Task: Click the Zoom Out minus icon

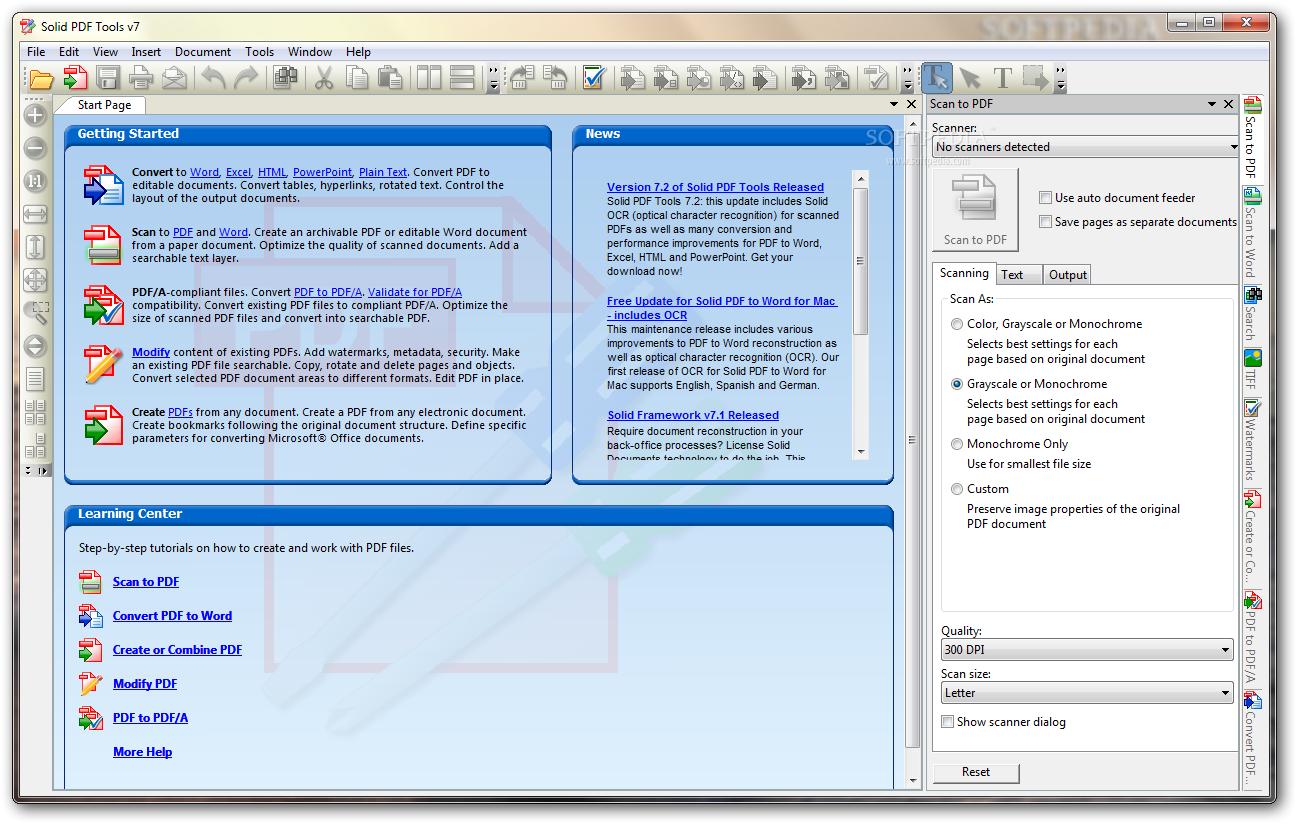Action: pyautogui.click(x=35, y=149)
